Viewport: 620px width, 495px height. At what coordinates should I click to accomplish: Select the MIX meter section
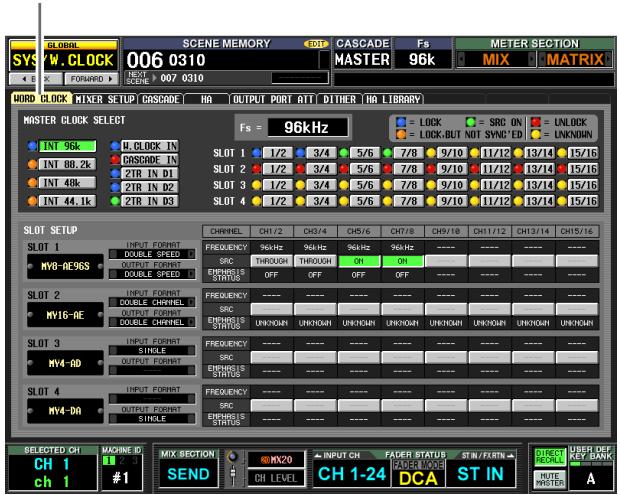tap(496, 60)
